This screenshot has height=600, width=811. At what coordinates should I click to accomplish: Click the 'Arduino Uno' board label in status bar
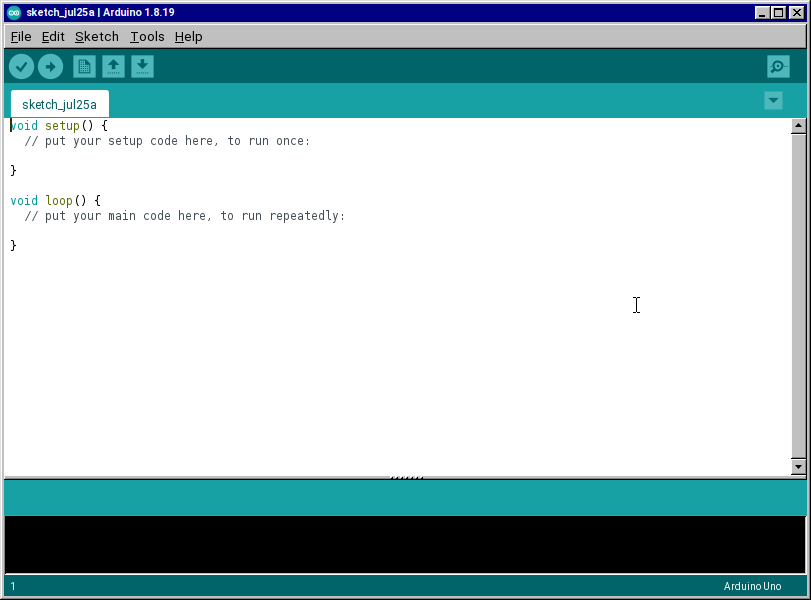pyautogui.click(x=752, y=586)
